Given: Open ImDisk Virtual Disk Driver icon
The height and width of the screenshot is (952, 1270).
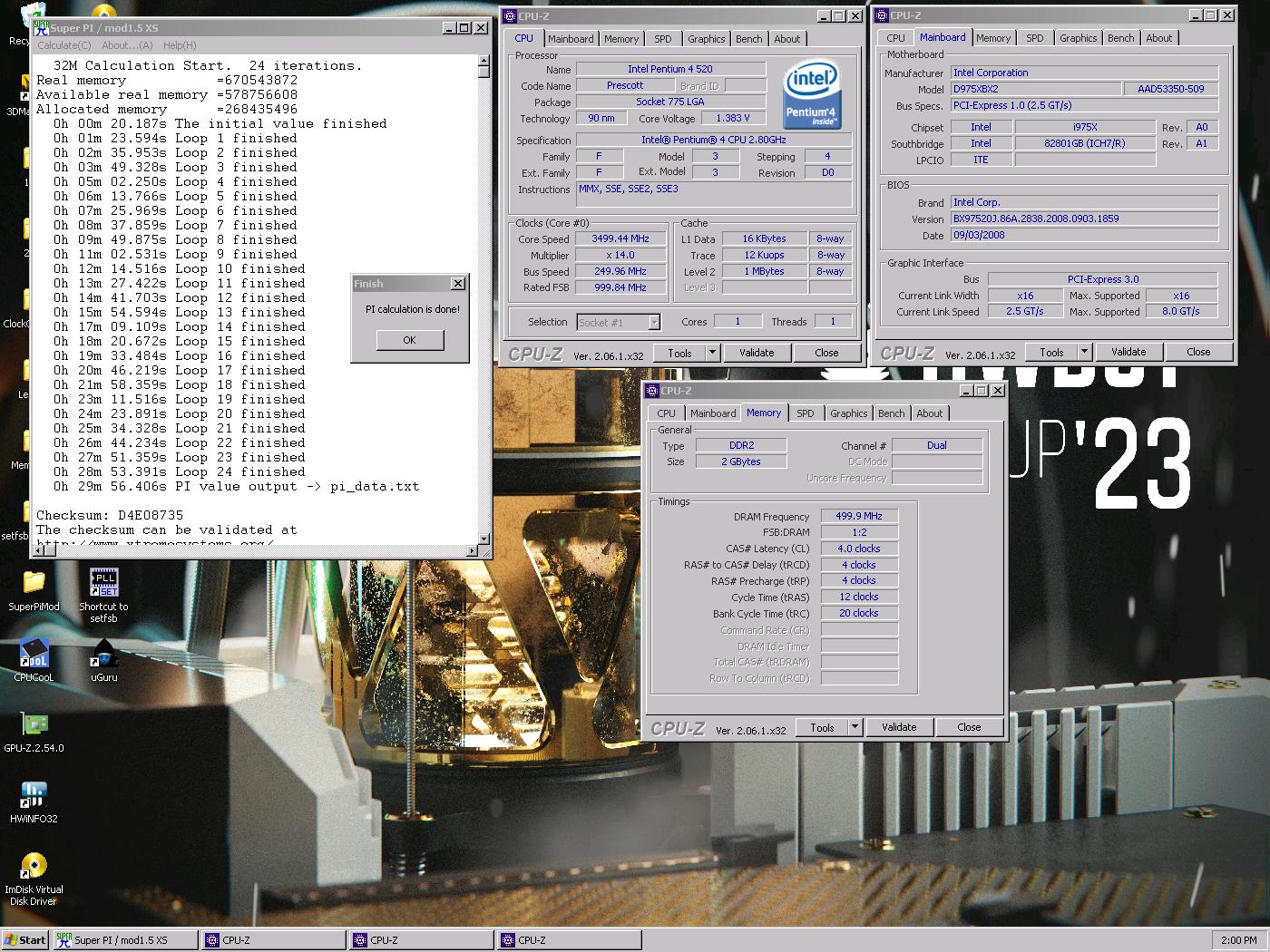Looking at the screenshot, I should 34,878.
